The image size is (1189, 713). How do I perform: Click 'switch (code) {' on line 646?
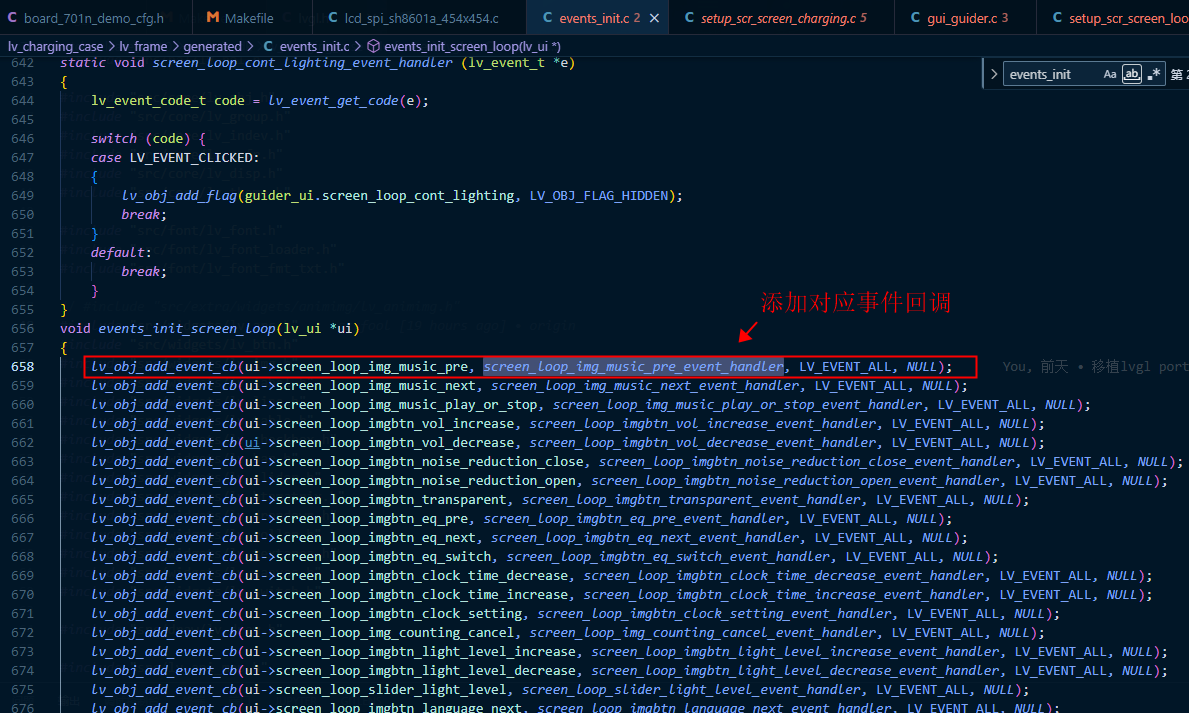pos(148,139)
